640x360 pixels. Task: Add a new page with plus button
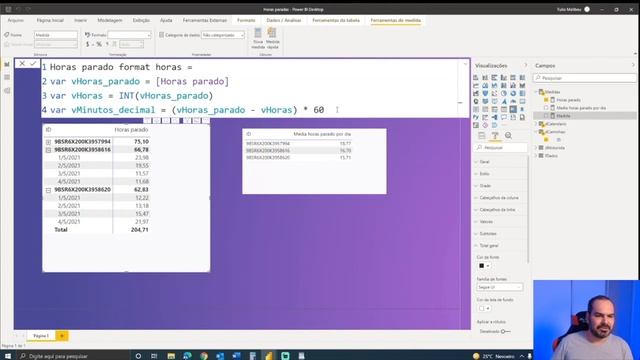pyautogui.click(x=62, y=336)
